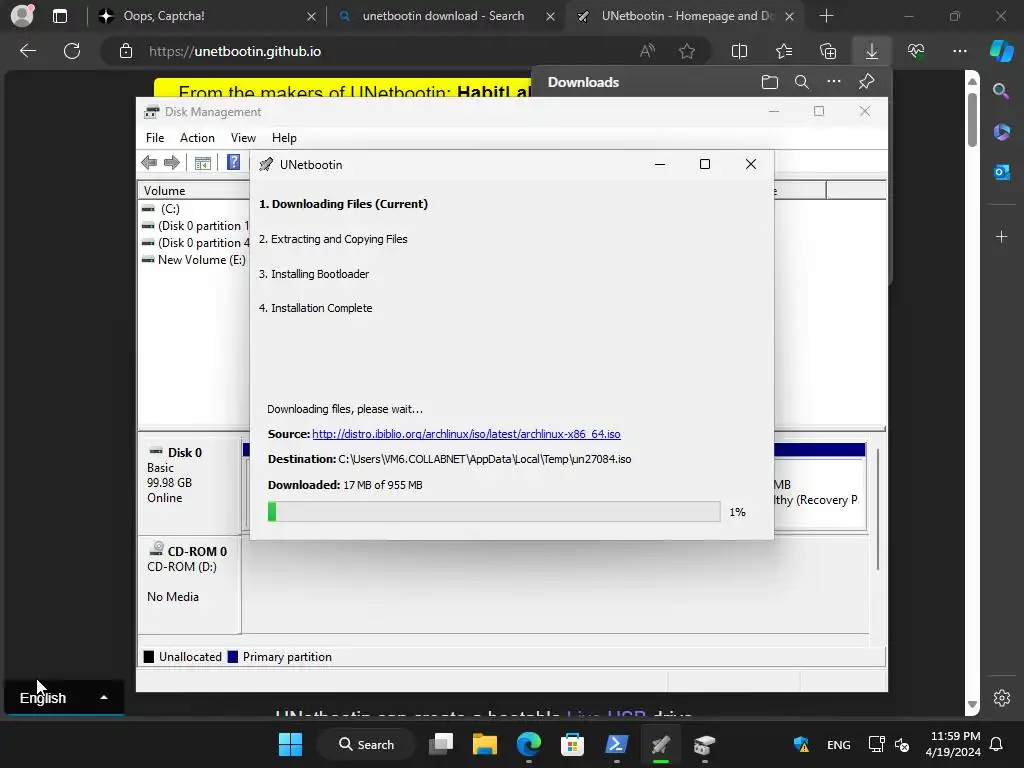Open Windows Start menu
Viewport: 1024px width, 768px height.
click(x=290, y=744)
